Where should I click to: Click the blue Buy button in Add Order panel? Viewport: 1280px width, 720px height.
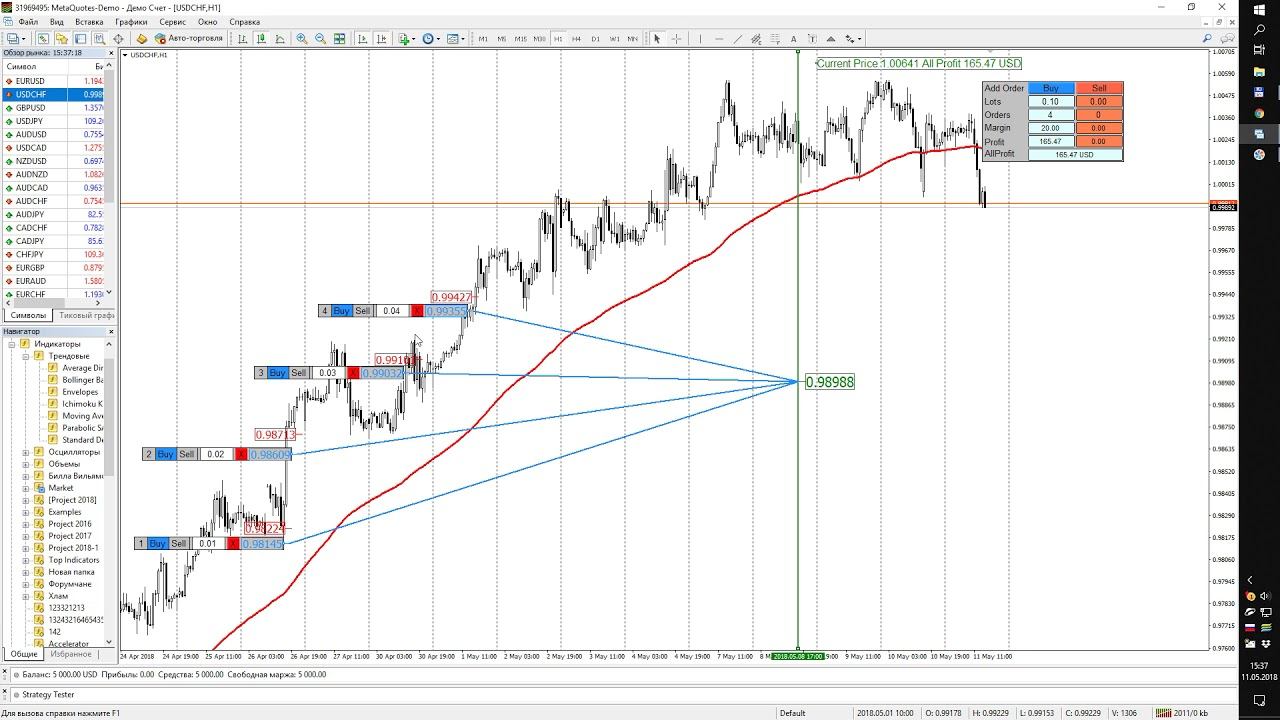(x=1051, y=88)
